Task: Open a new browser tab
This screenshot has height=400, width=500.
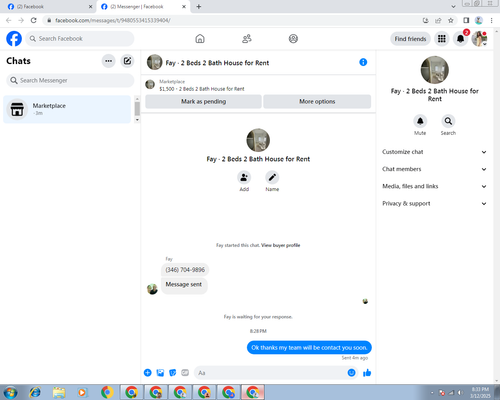Action: click(199, 7)
